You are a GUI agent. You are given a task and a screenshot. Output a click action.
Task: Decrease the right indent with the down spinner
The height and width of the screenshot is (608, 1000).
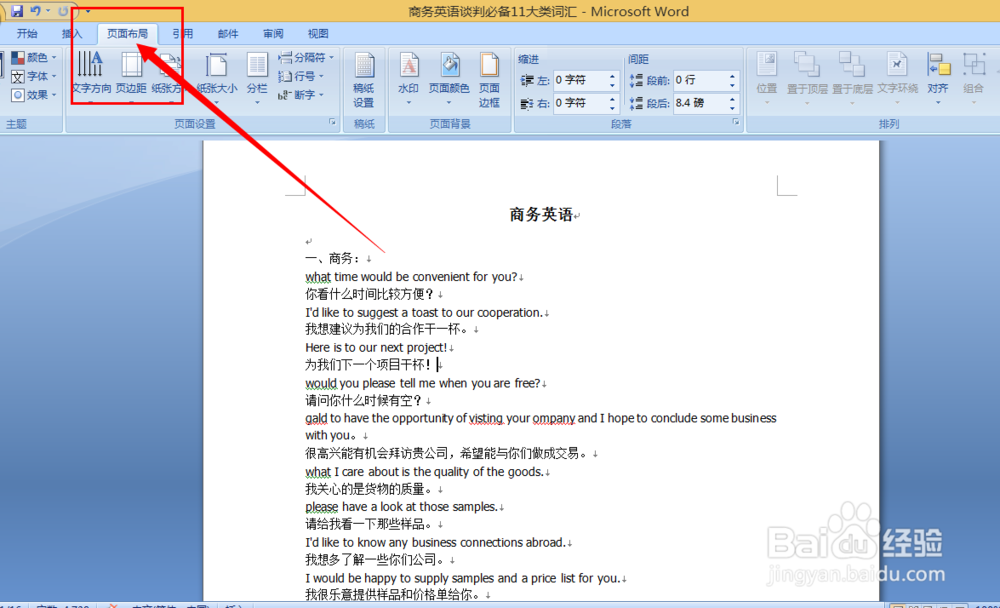pos(612,107)
